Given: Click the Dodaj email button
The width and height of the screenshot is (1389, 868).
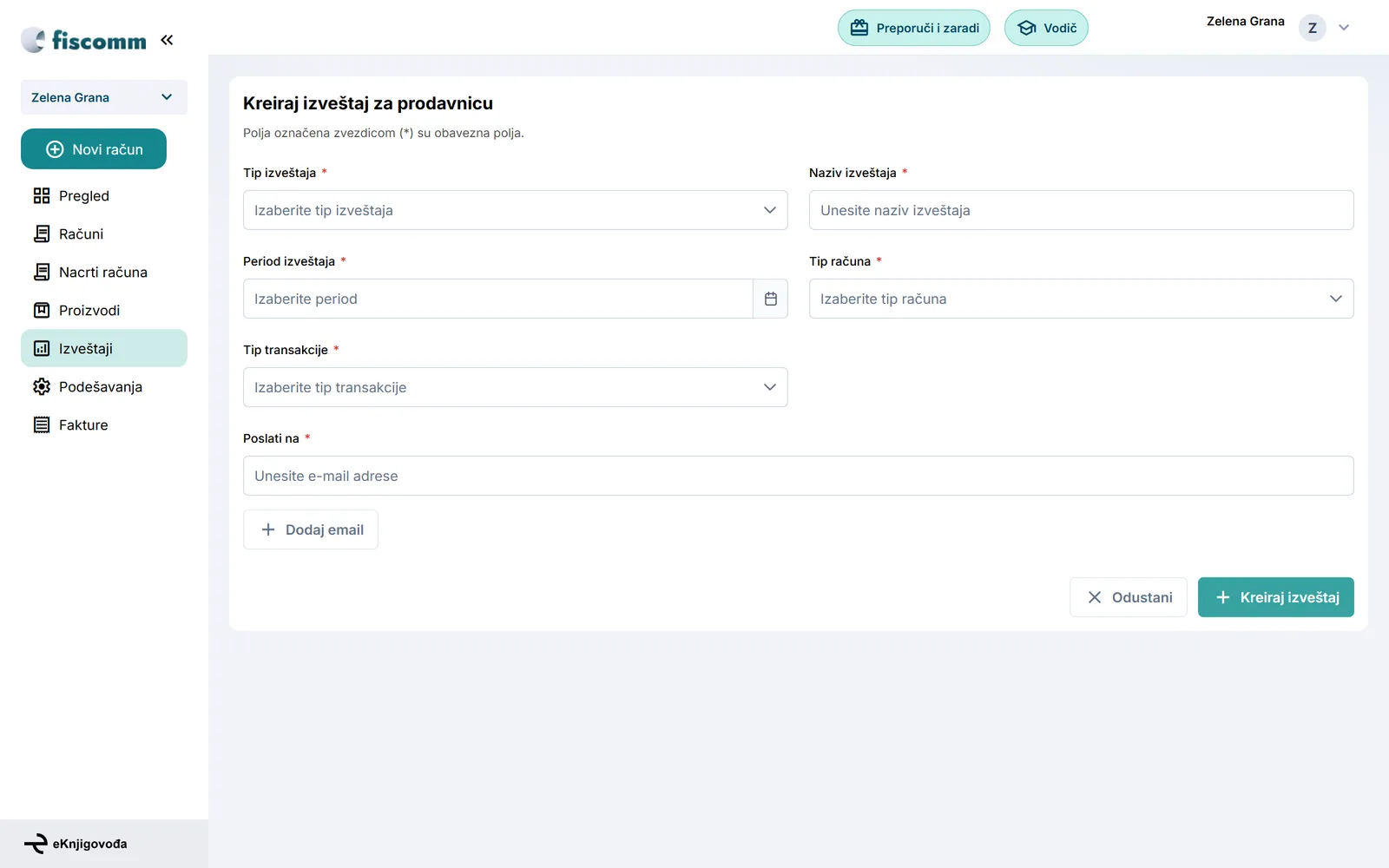Looking at the screenshot, I should pos(311,529).
